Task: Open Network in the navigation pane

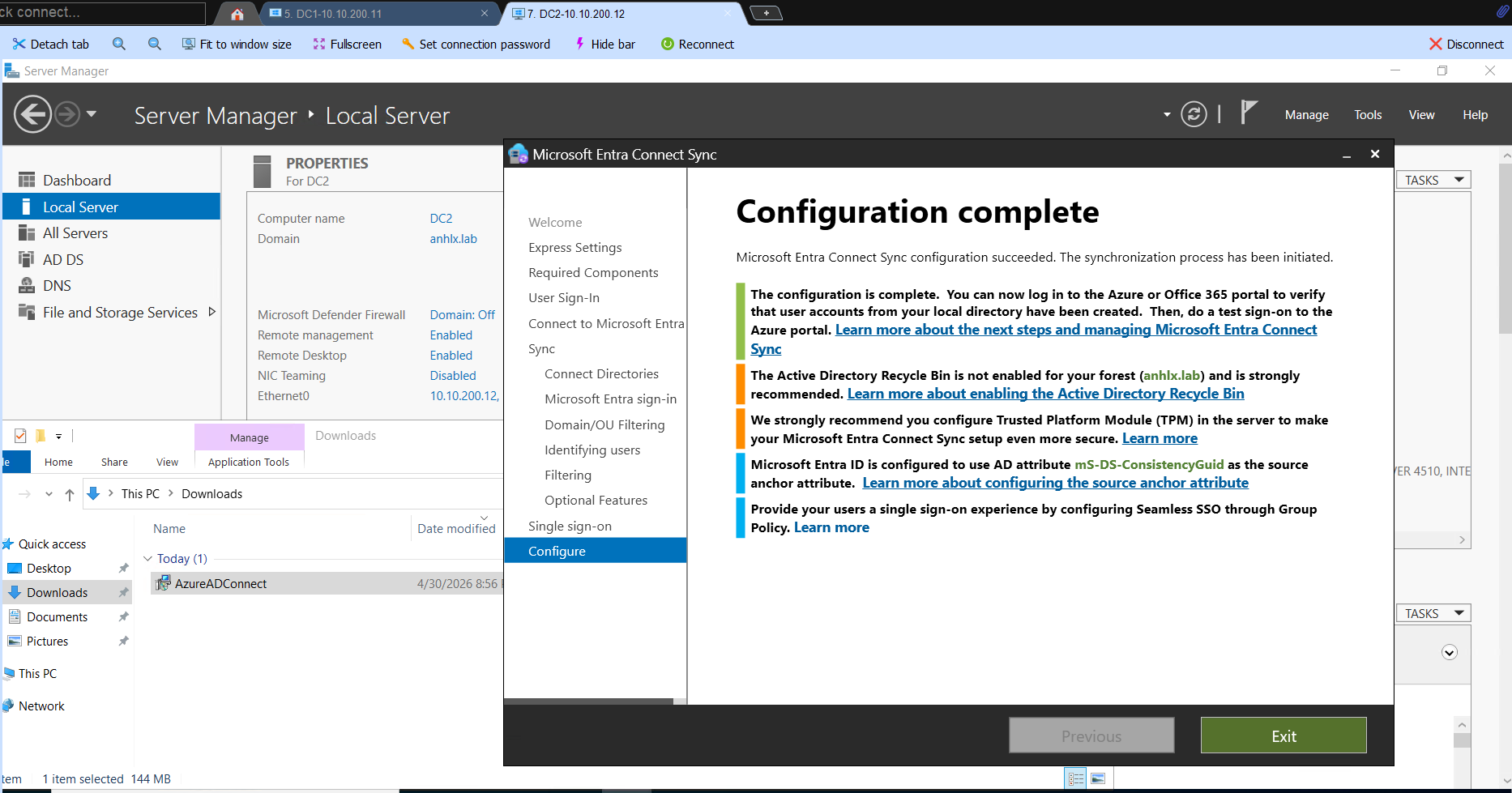Action: (x=41, y=706)
